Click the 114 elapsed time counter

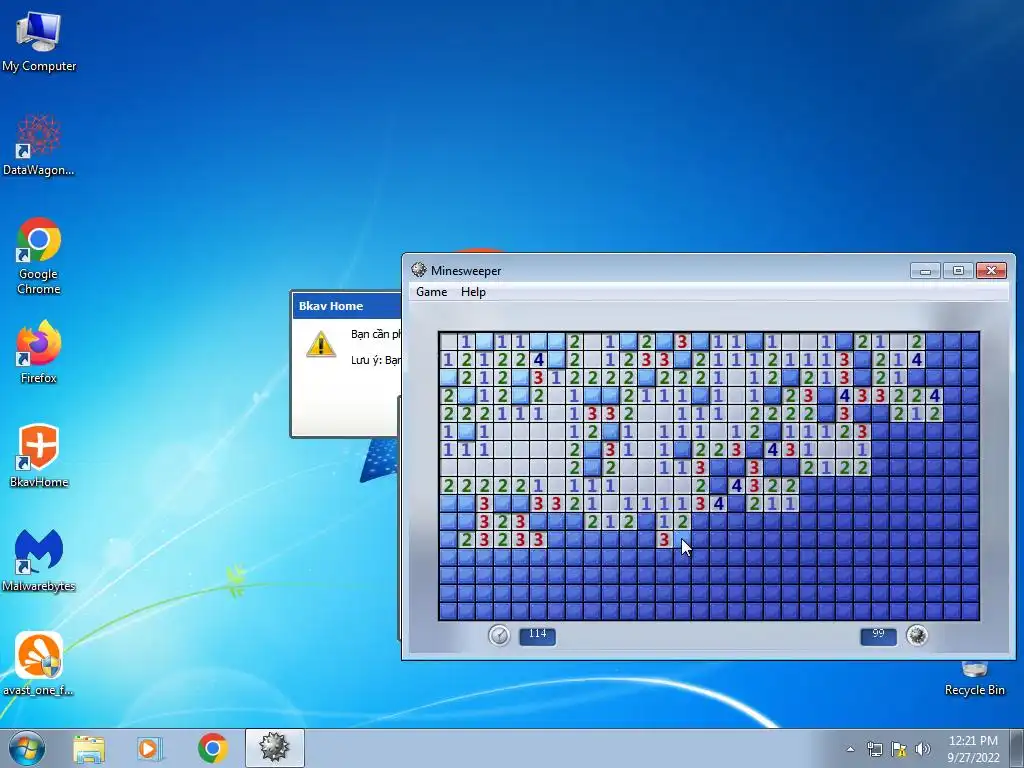(x=537, y=635)
